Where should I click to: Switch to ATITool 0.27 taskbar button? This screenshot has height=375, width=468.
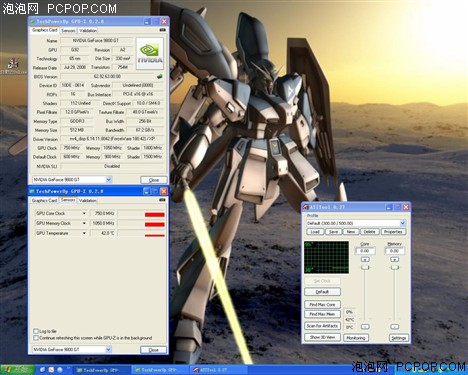pyautogui.click(x=219, y=370)
